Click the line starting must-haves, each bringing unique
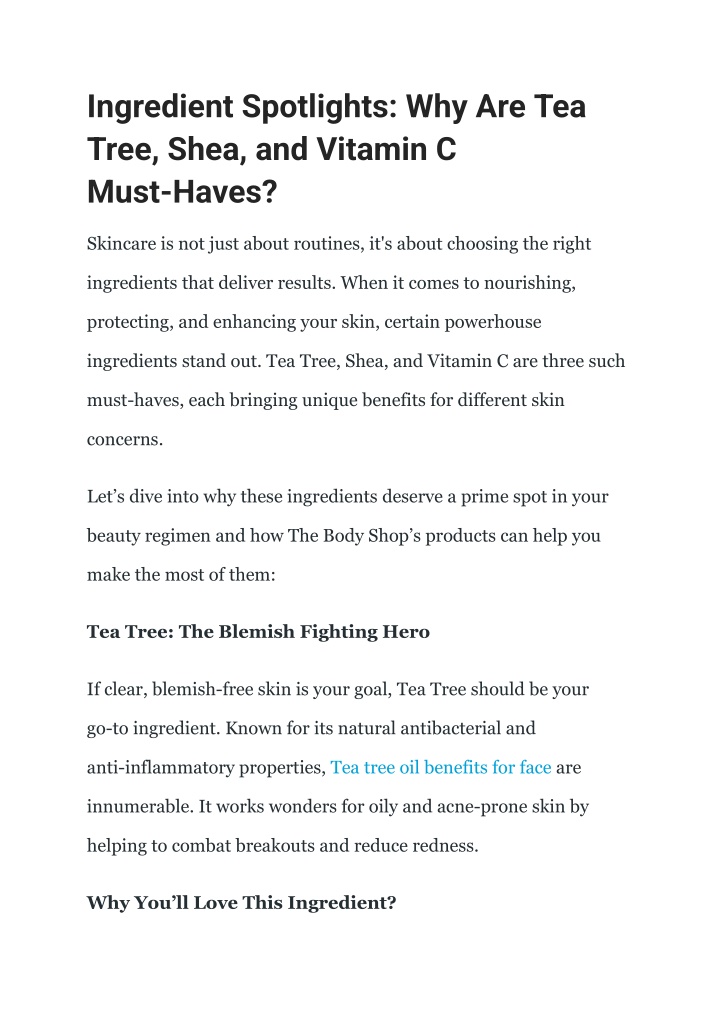The height and width of the screenshot is (1017, 720). pos(326,400)
